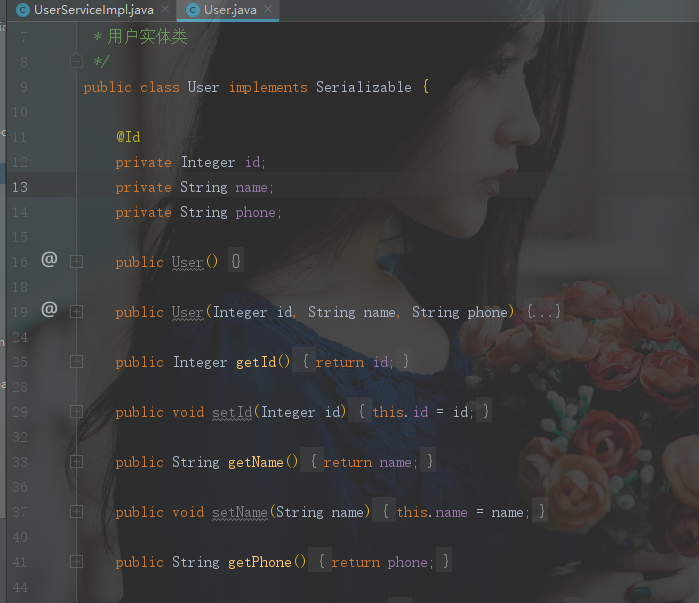This screenshot has width=699, height=603.
Task: Close the UserServiceImpl.java tab
Action: coord(165,9)
